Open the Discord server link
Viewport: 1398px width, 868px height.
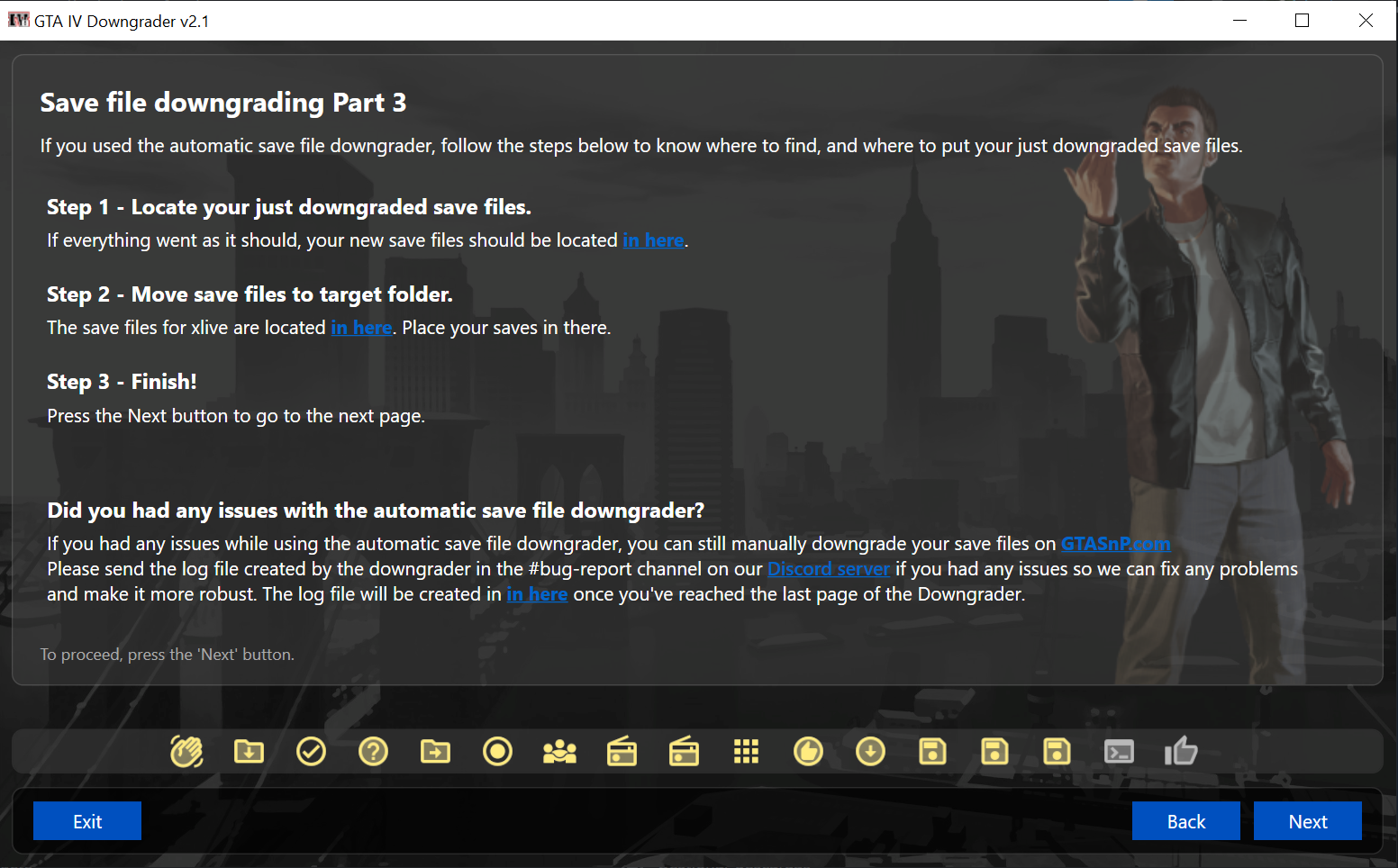pos(829,569)
